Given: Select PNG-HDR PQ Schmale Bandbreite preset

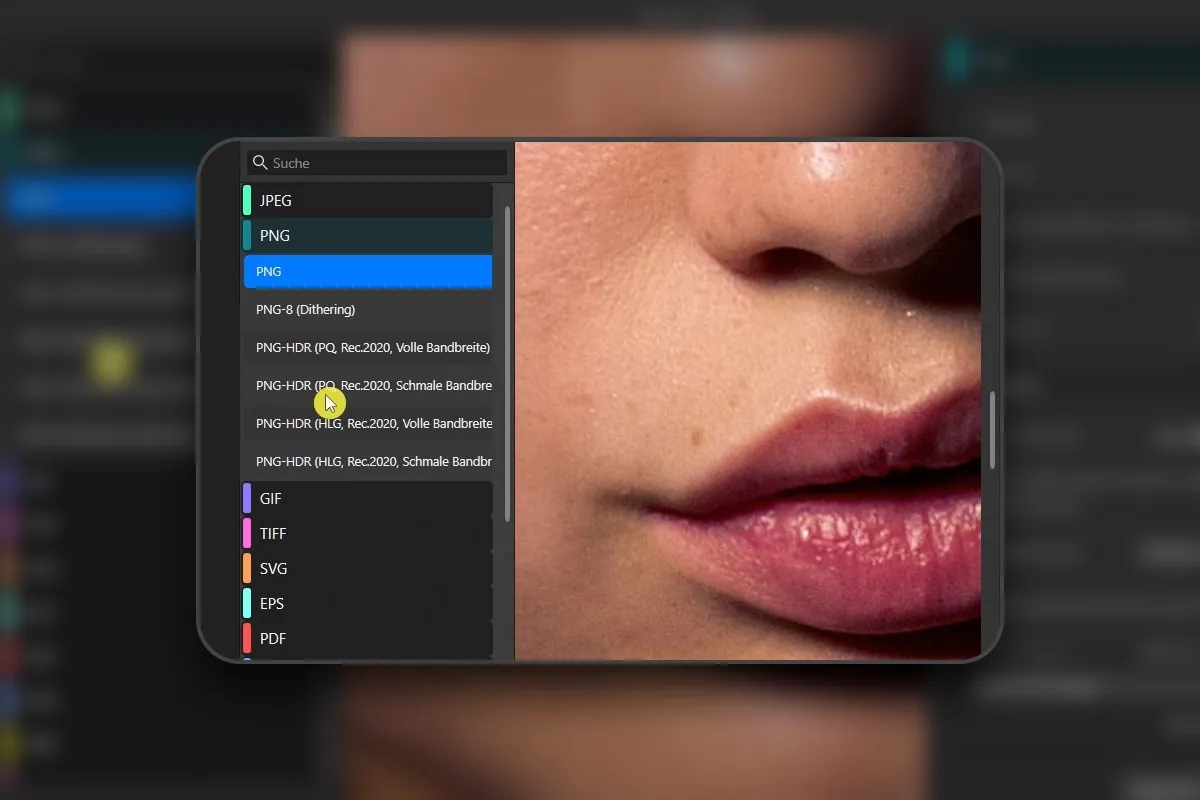Looking at the screenshot, I should pos(368,386).
